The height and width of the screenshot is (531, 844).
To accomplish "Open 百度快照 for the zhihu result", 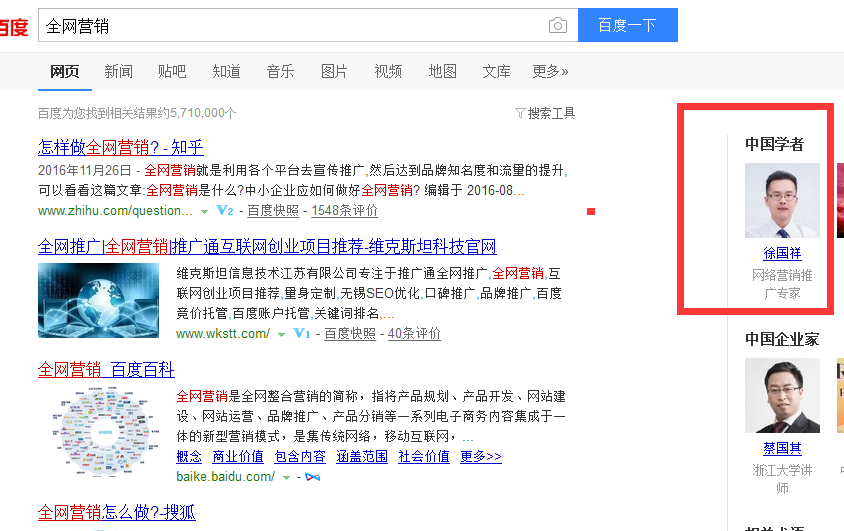I will click(x=273, y=211).
